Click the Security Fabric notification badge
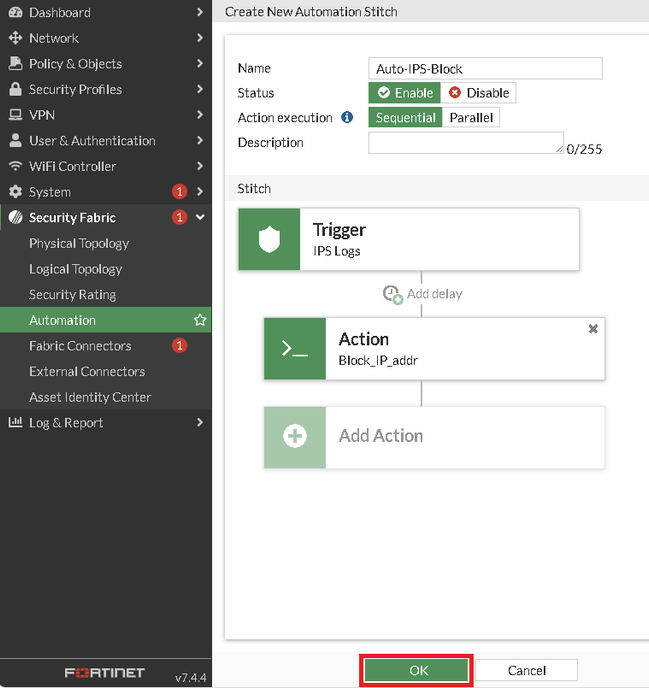This screenshot has width=649, height=688. (179, 217)
